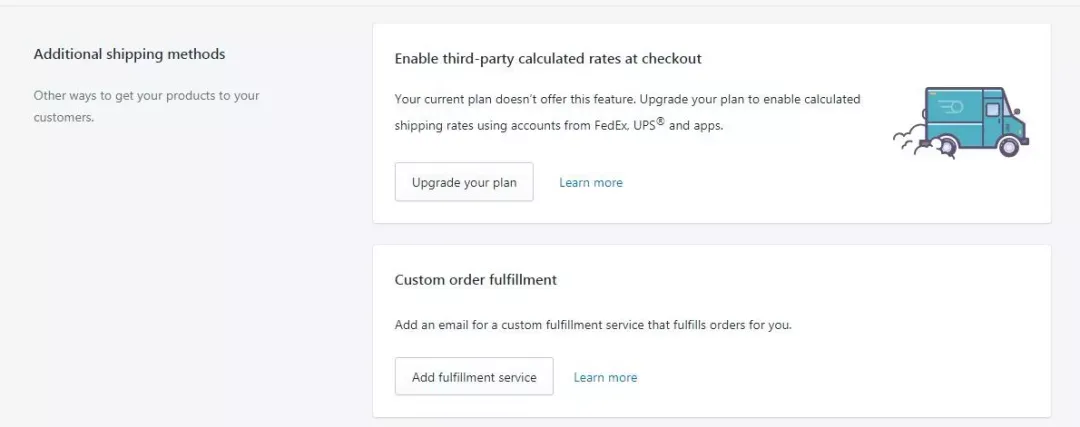The height and width of the screenshot is (427, 1080).
Task: Click the Custom order fulfillment heading
Action: [x=476, y=280]
